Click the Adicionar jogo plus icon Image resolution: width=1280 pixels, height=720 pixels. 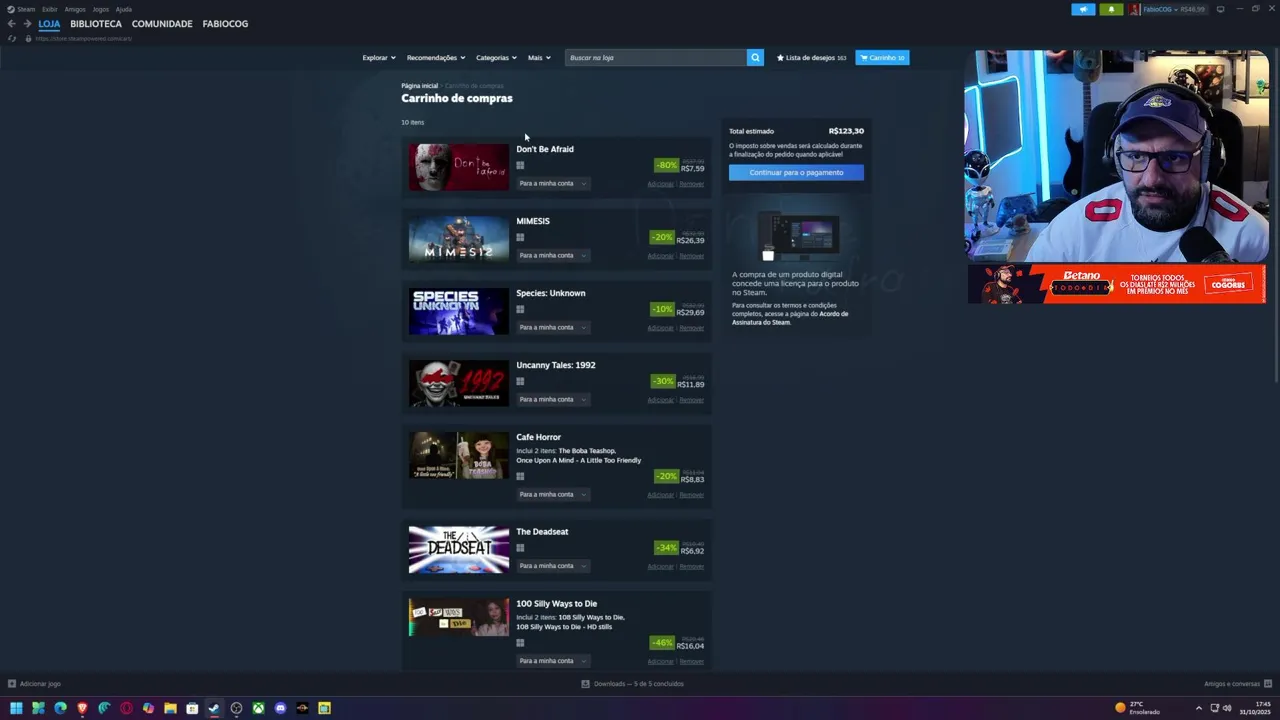click(x=12, y=684)
